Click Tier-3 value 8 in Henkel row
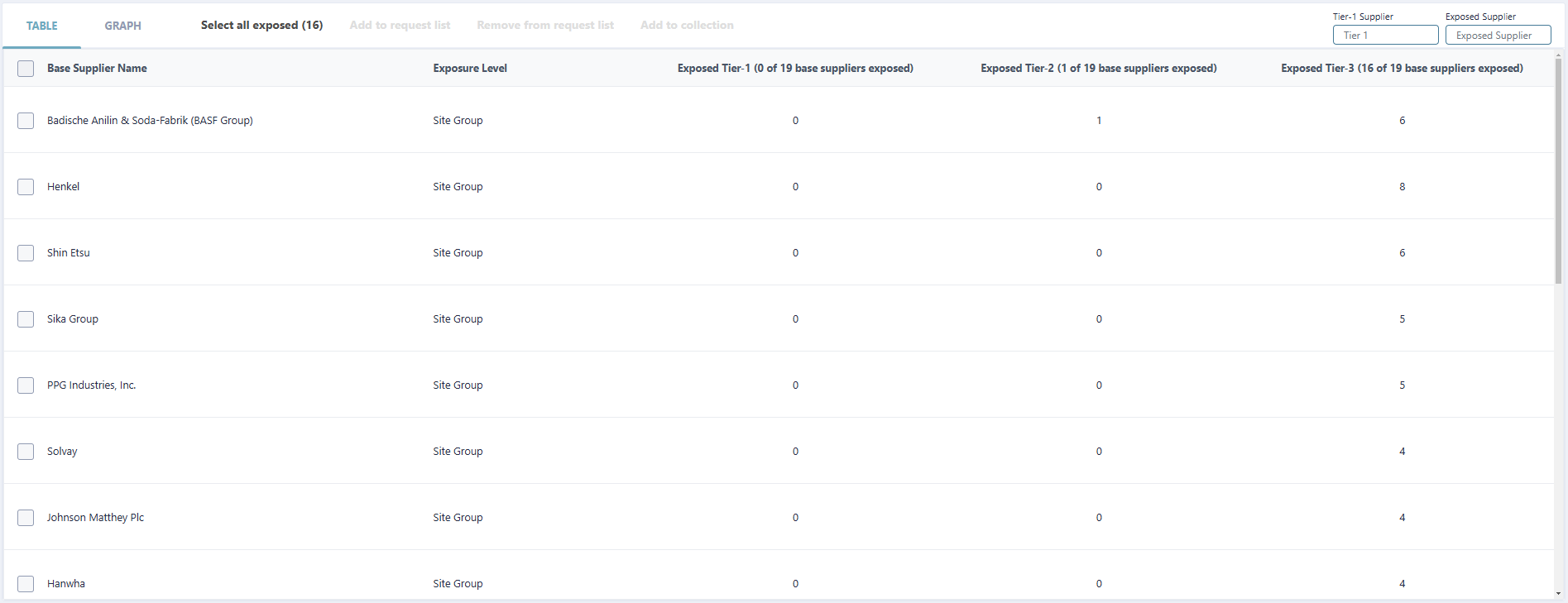 click(1402, 187)
